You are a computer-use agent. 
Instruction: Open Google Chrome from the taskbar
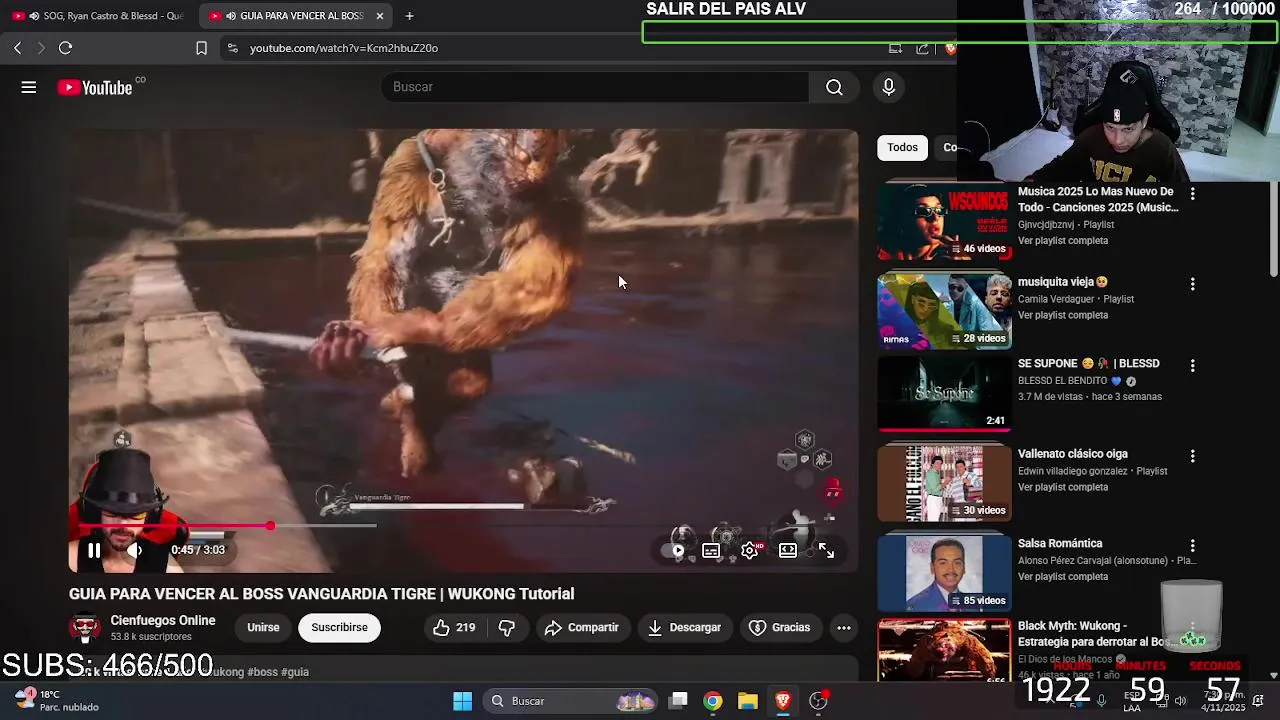[713, 701]
